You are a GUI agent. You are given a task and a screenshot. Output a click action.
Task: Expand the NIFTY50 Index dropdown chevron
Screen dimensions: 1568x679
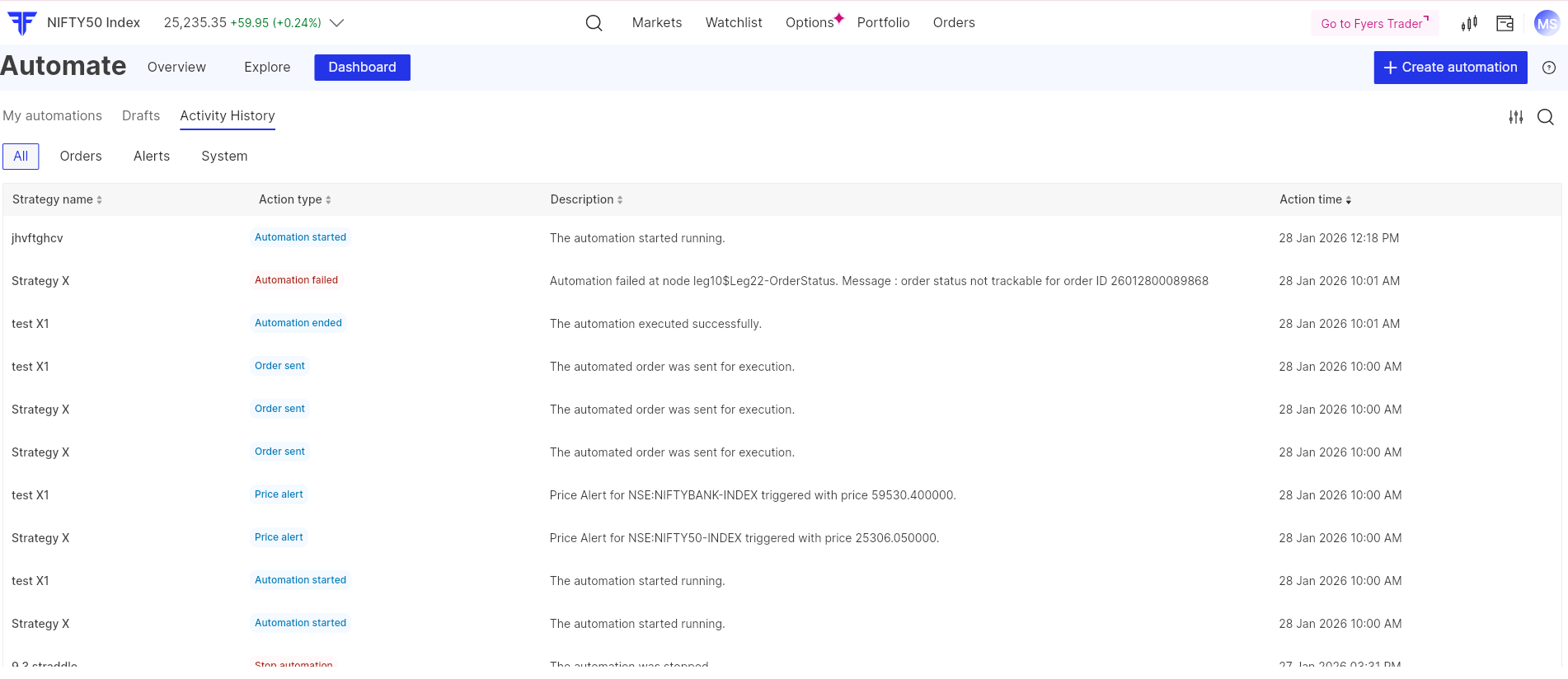(336, 23)
